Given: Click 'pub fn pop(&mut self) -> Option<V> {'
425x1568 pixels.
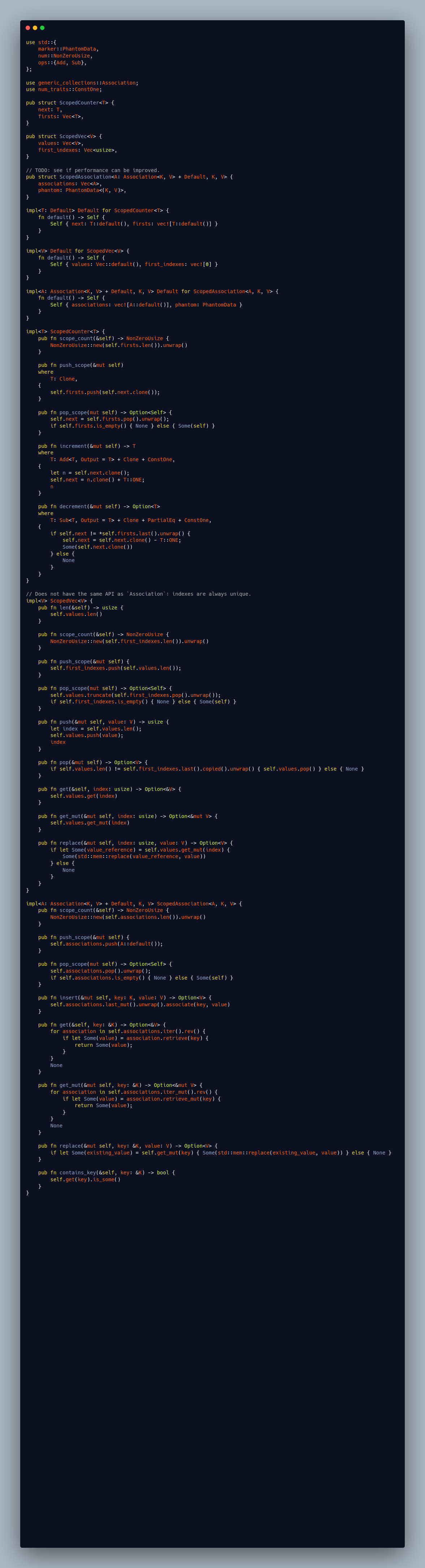Looking at the screenshot, I should click(x=93, y=762).
